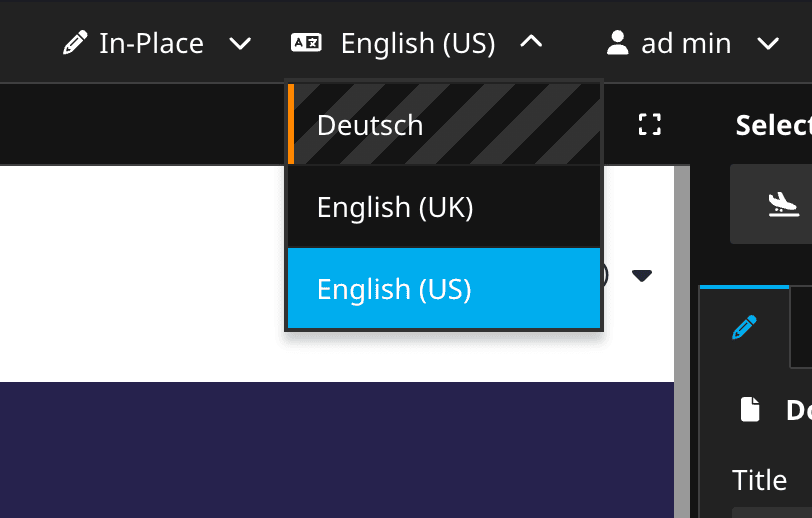Click the small black caret in content area
The height and width of the screenshot is (518, 812).
(x=642, y=276)
